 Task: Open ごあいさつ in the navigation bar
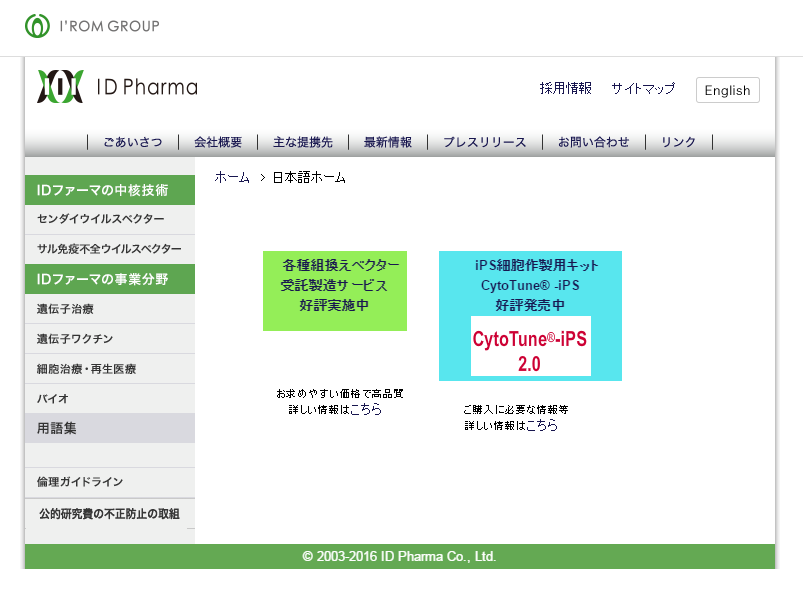pyautogui.click(x=133, y=142)
